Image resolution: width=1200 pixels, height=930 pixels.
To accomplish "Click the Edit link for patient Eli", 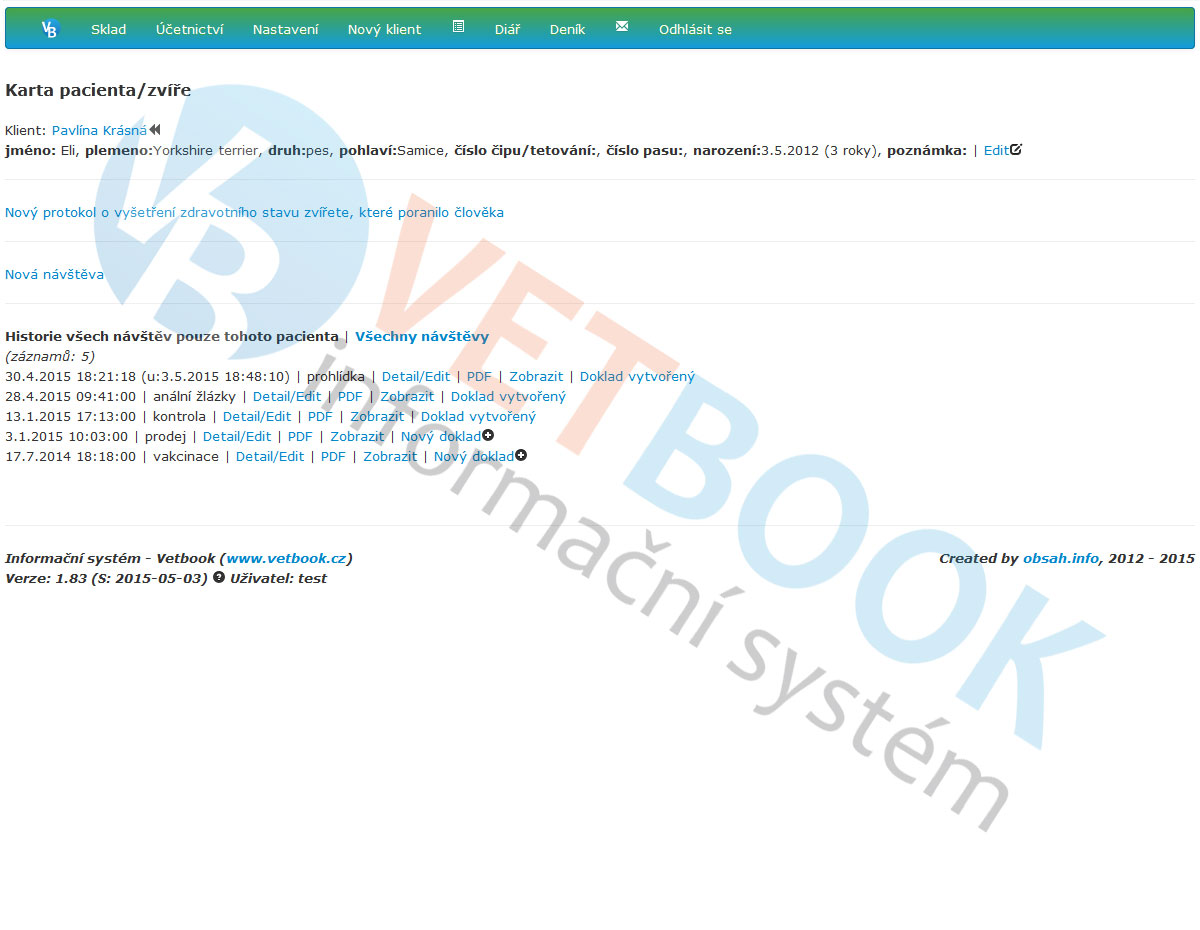I will pos(996,150).
